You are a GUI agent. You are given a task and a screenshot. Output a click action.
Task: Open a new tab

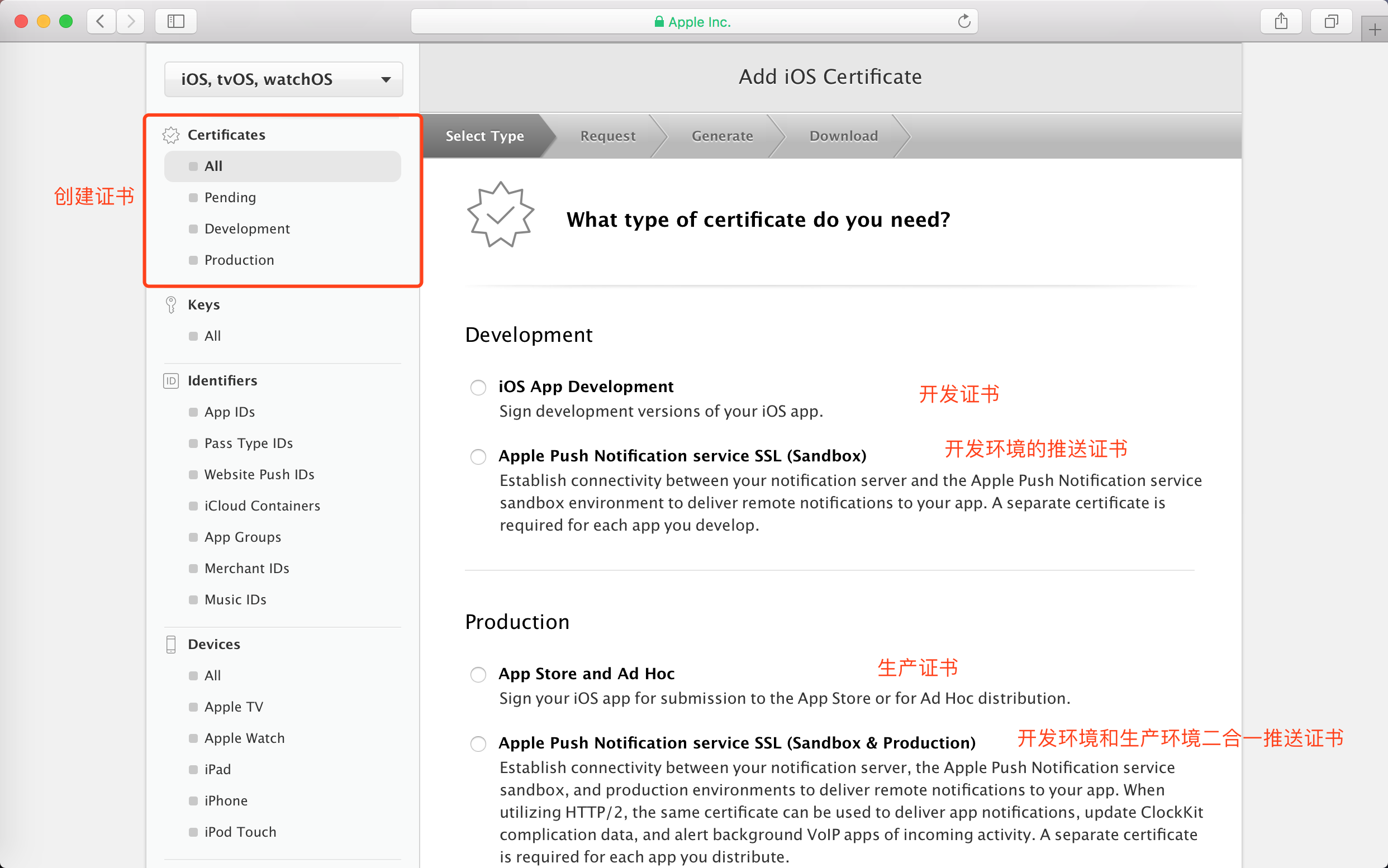coord(1375,30)
